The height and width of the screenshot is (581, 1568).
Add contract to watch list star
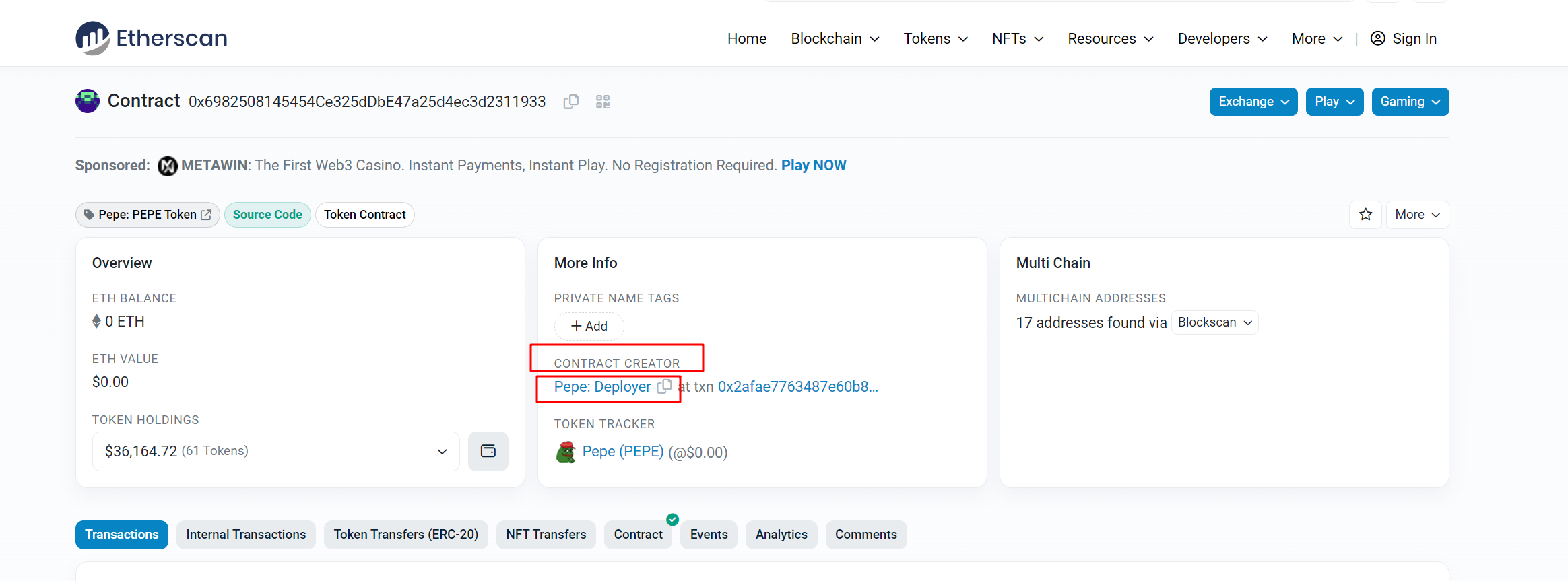[x=1365, y=215]
